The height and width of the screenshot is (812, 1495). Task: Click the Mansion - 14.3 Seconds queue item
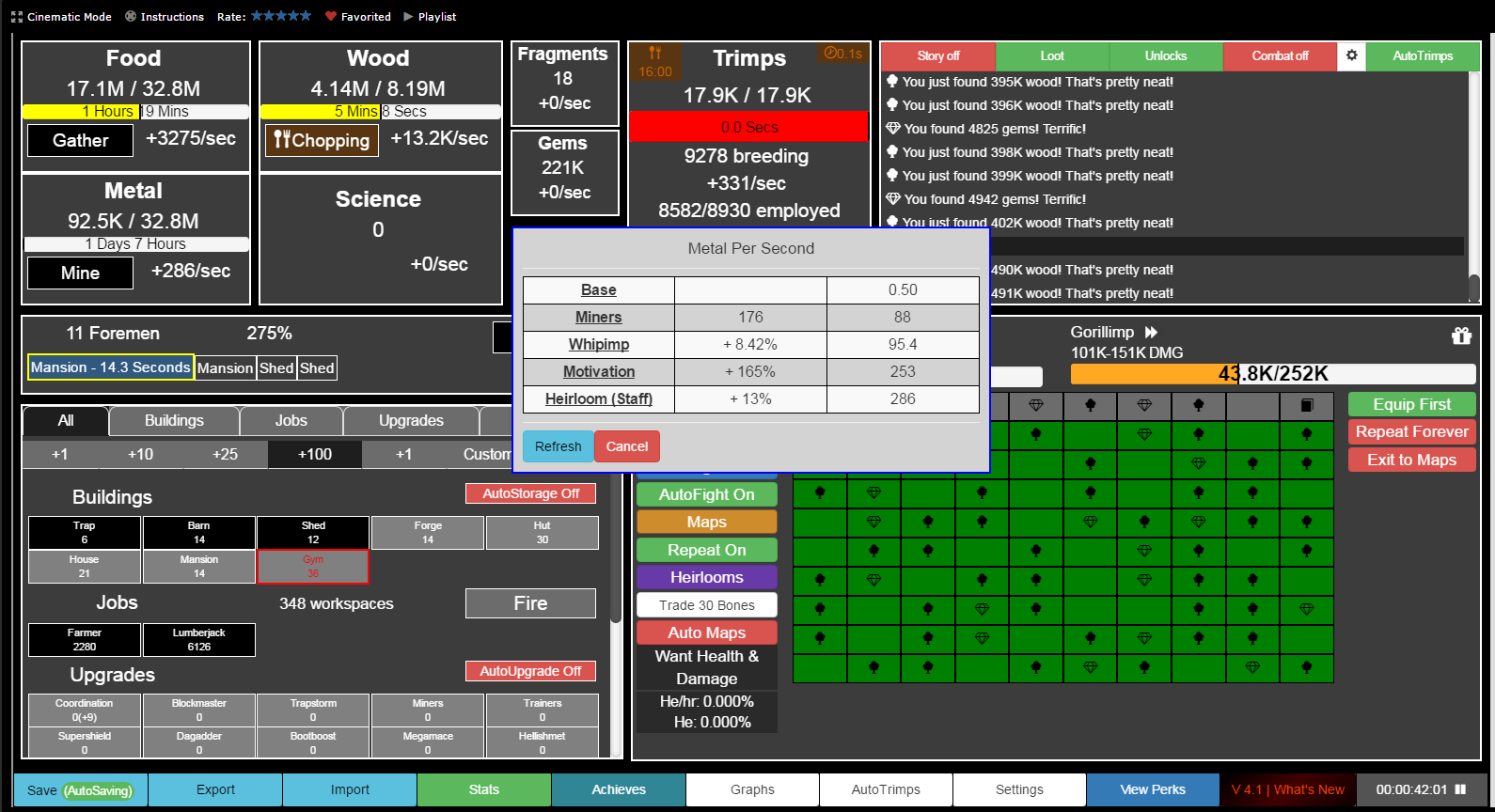pos(111,367)
